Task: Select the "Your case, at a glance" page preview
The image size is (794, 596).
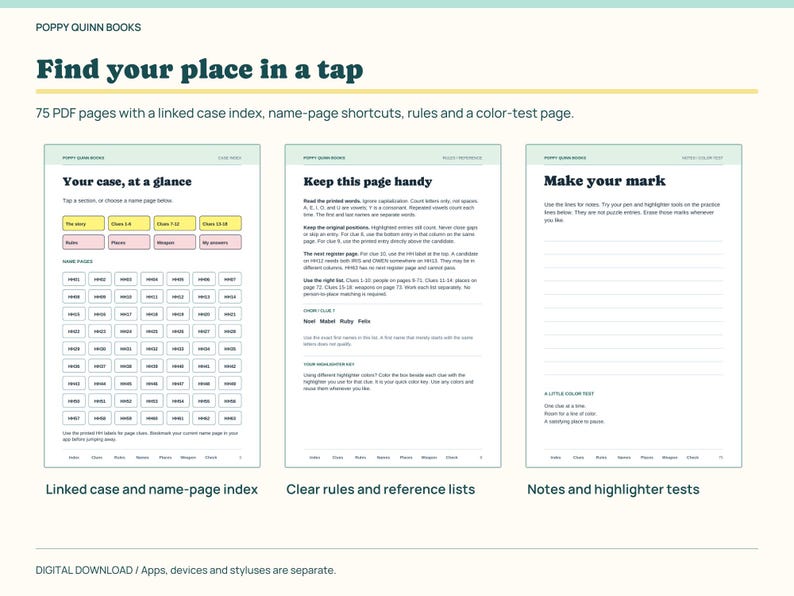Action: 152,306
